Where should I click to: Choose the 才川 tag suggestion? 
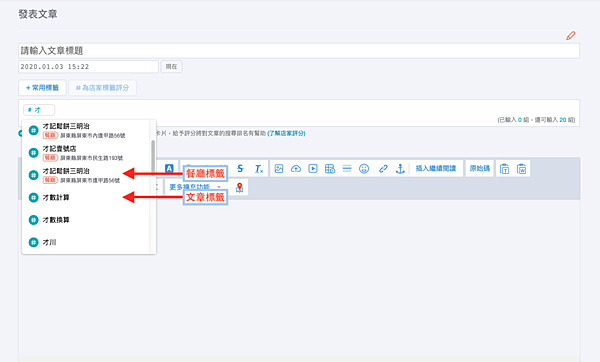(x=86, y=242)
